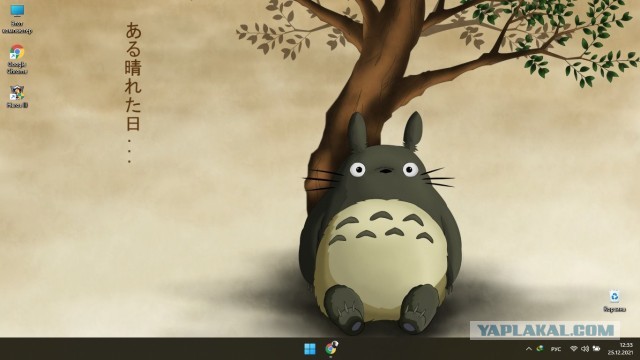This screenshot has height=360, width=640.
Task: Select the Google Chrome desktop shortcut
Action: 17,59
